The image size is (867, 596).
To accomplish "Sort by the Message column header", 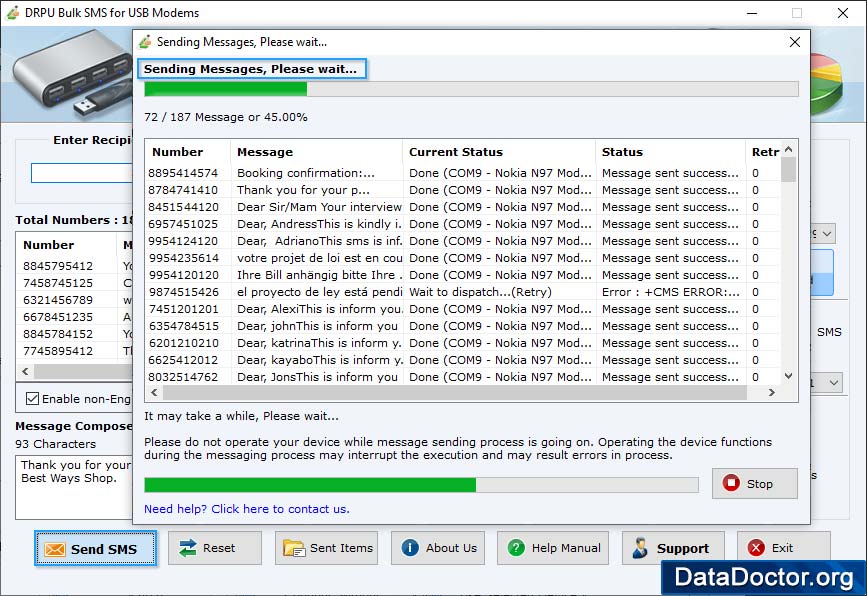I will [316, 152].
